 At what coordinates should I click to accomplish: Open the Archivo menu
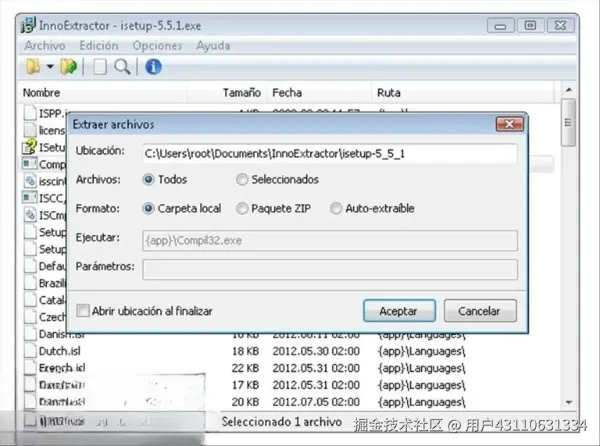click(x=45, y=46)
